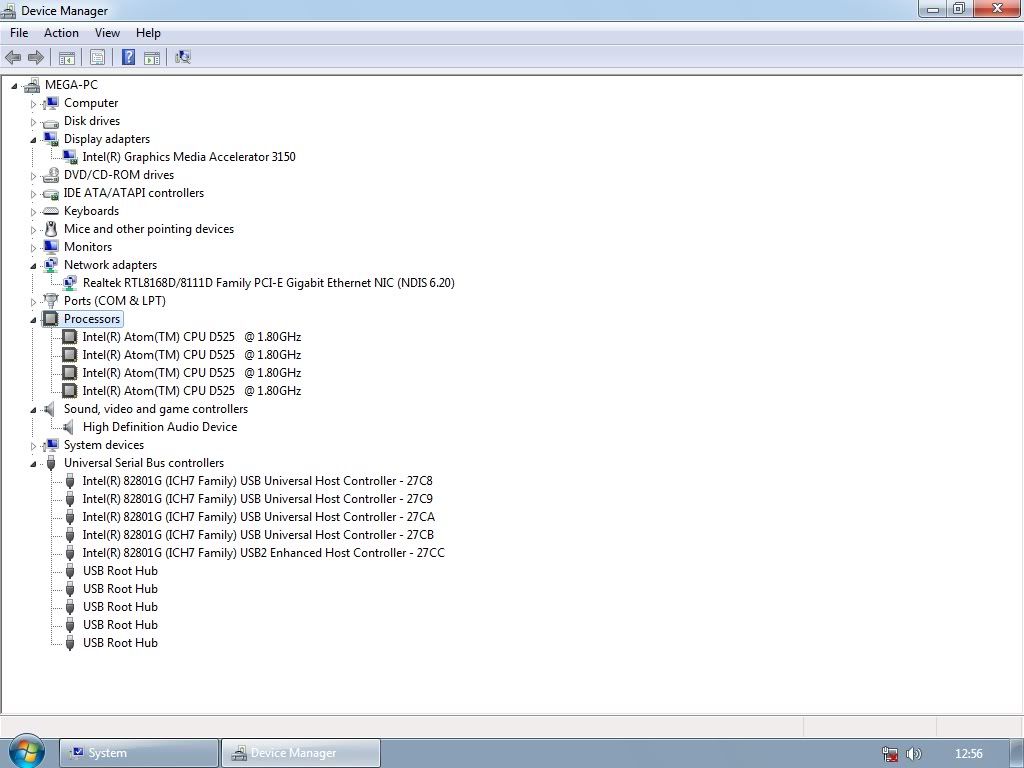This screenshot has height=768, width=1024.
Task: Expand the Disk drives category
Action: point(33,121)
